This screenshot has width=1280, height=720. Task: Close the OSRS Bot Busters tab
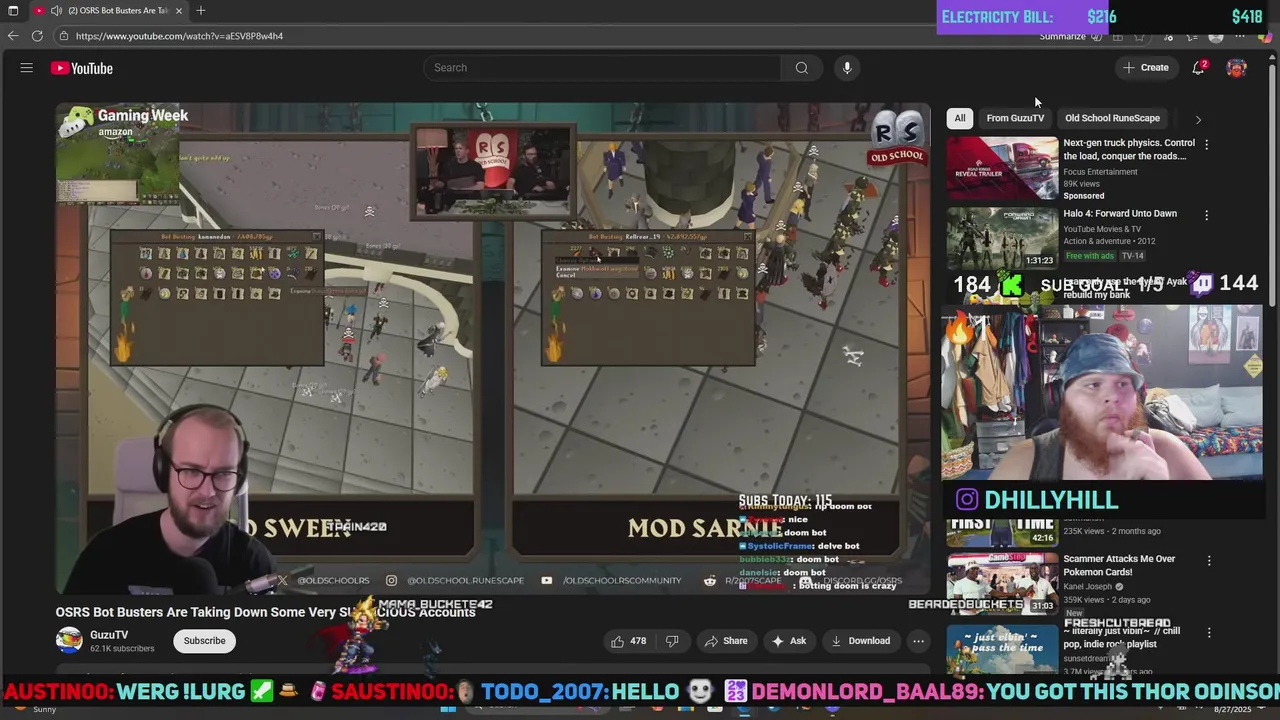[179, 10]
